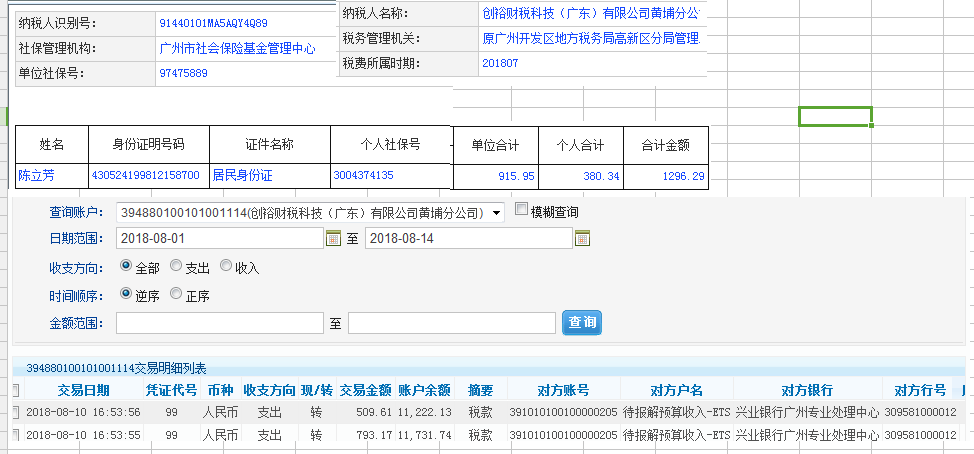Sort by 交易金额 column header
The width and height of the screenshot is (974, 454).
[364, 390]
